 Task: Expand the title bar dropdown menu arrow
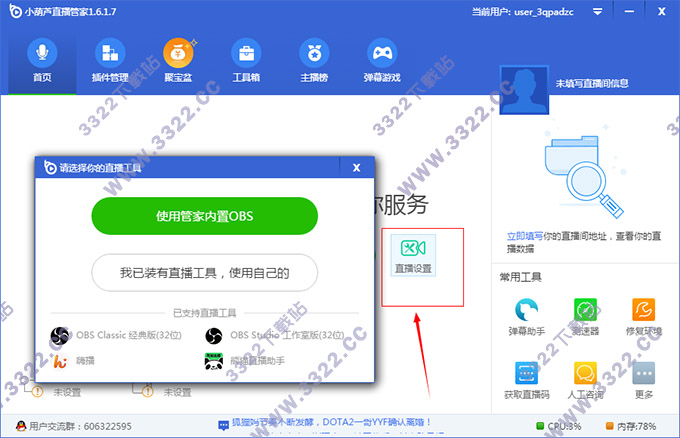[597, 12]
